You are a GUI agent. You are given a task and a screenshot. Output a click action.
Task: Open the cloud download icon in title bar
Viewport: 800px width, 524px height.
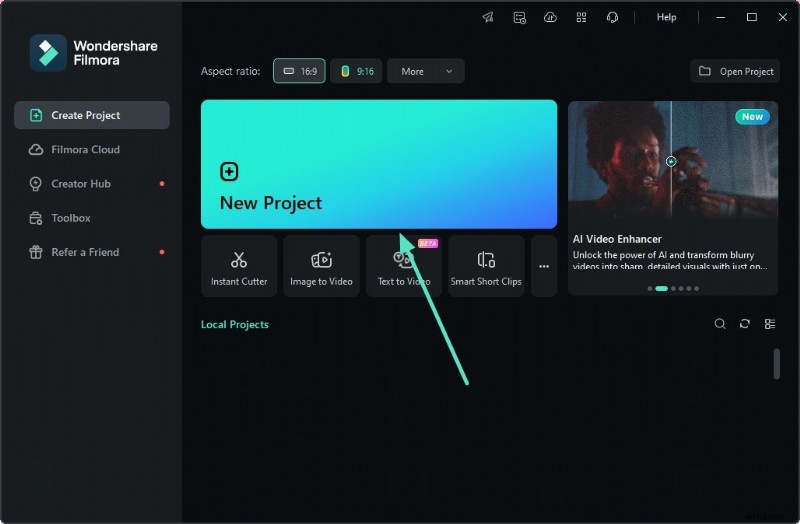click(x=550, y=17)
